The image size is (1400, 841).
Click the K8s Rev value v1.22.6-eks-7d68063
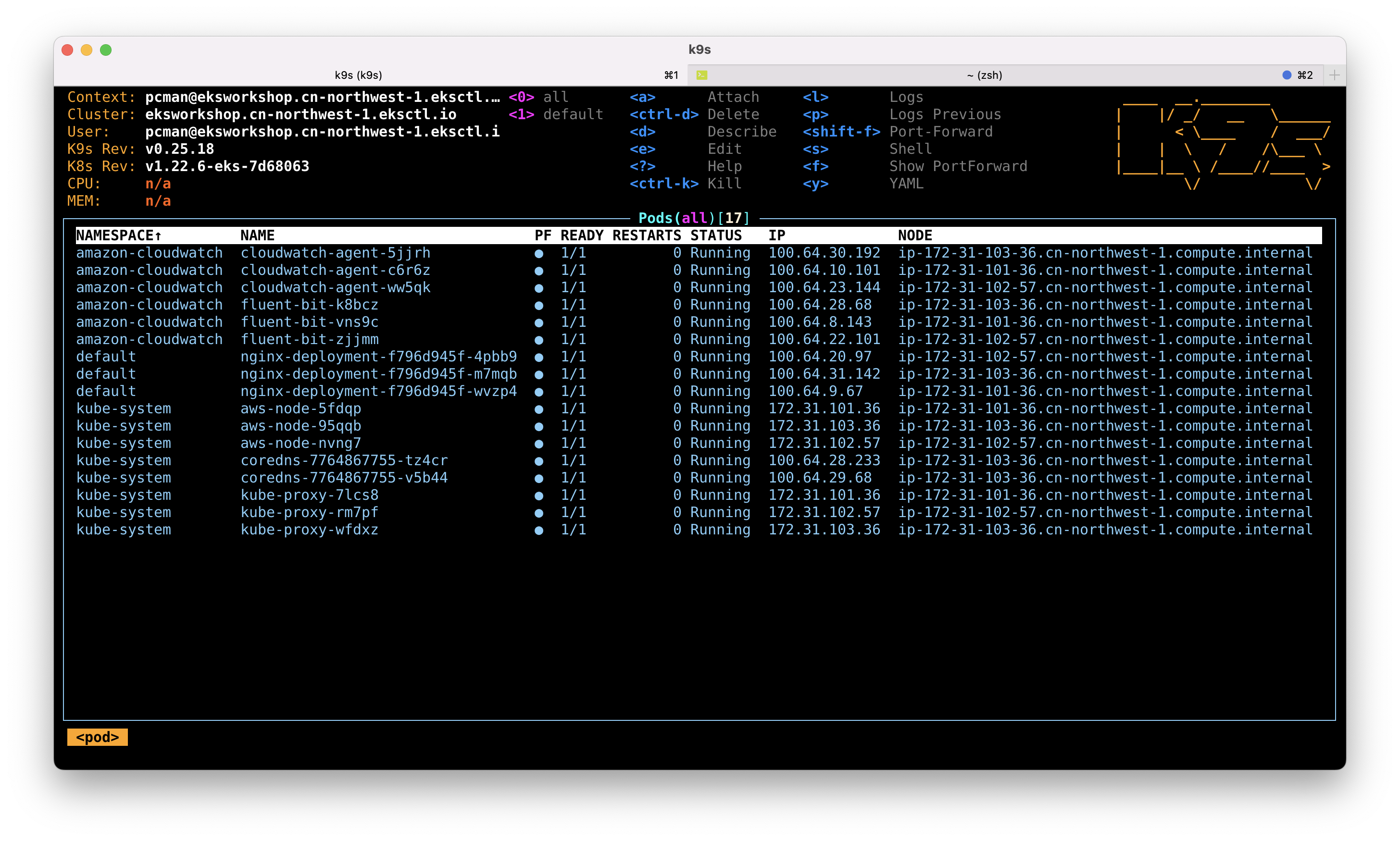pyautogui.click(x=227, y=166)
